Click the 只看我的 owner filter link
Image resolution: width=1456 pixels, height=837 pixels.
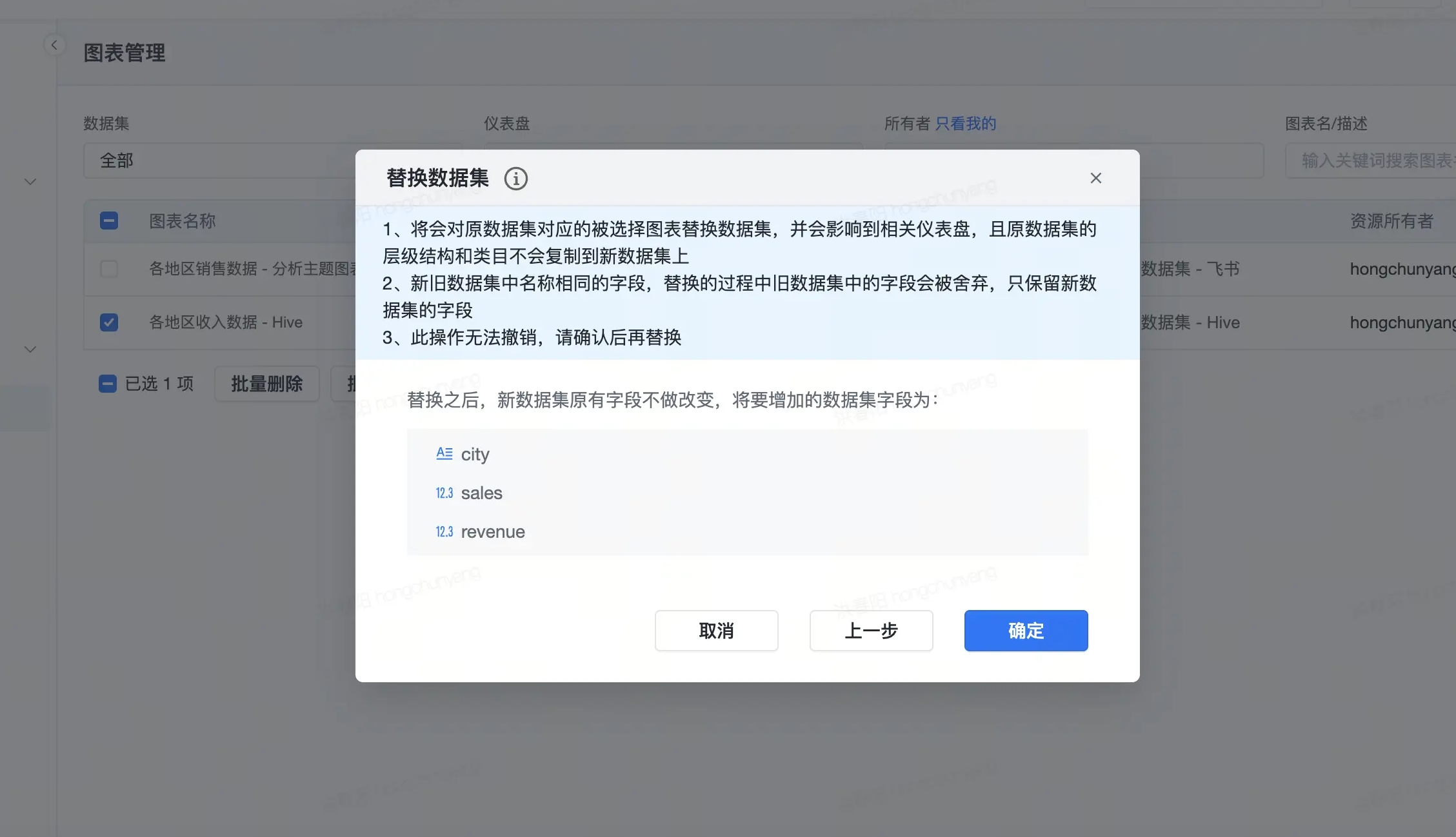[x=965, y=124]
